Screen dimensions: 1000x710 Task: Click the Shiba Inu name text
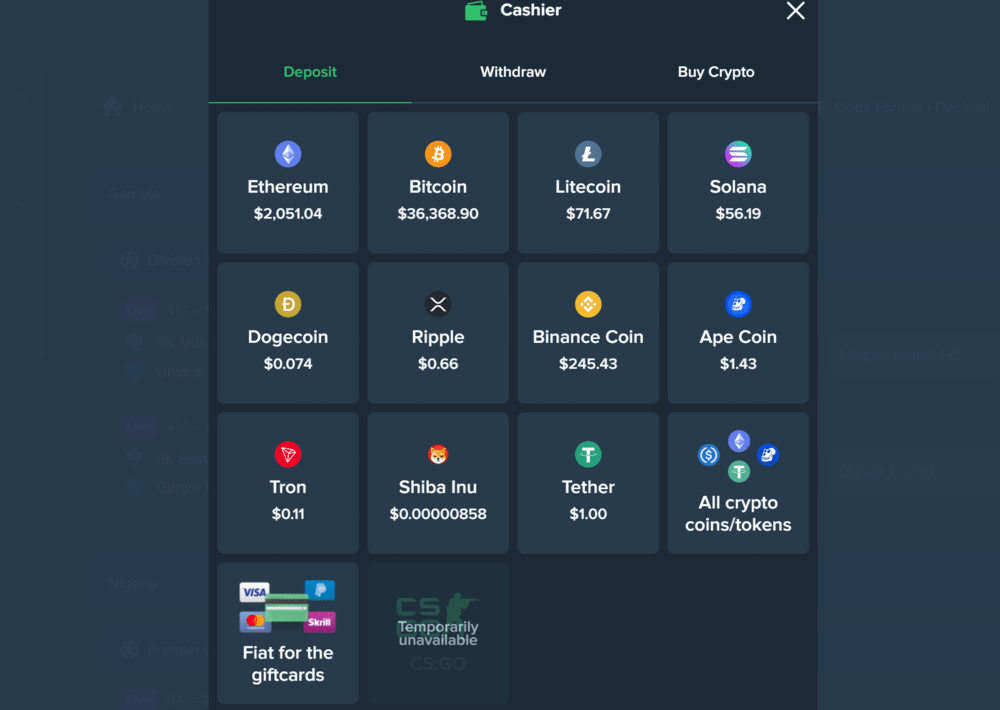[438, 487]
